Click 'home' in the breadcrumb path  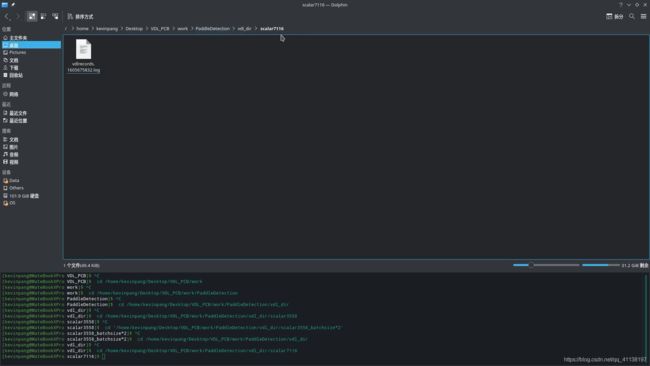82,29
